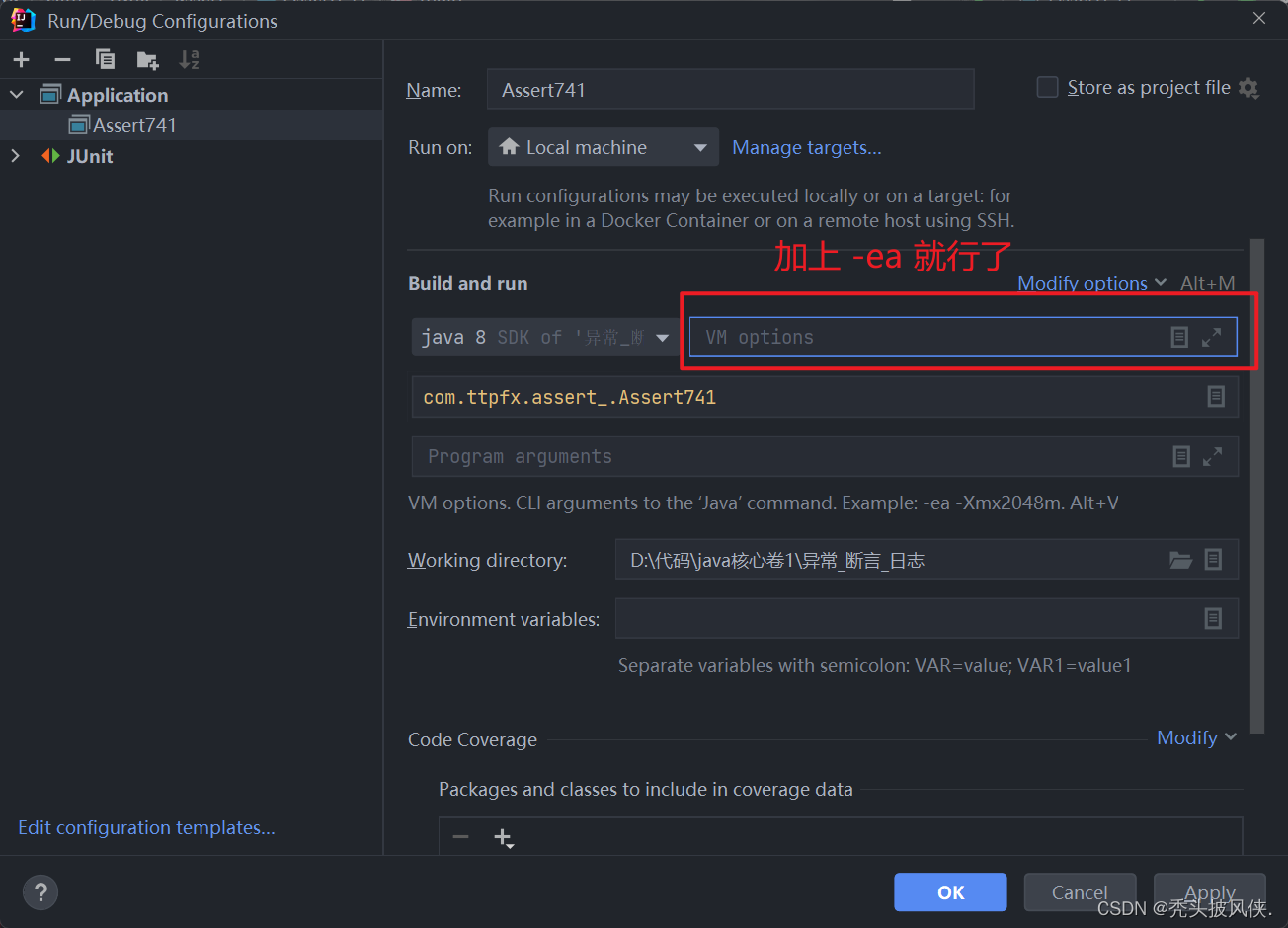
Task: Open the java 8 SDK dropdown
Action: click(544, 337)
